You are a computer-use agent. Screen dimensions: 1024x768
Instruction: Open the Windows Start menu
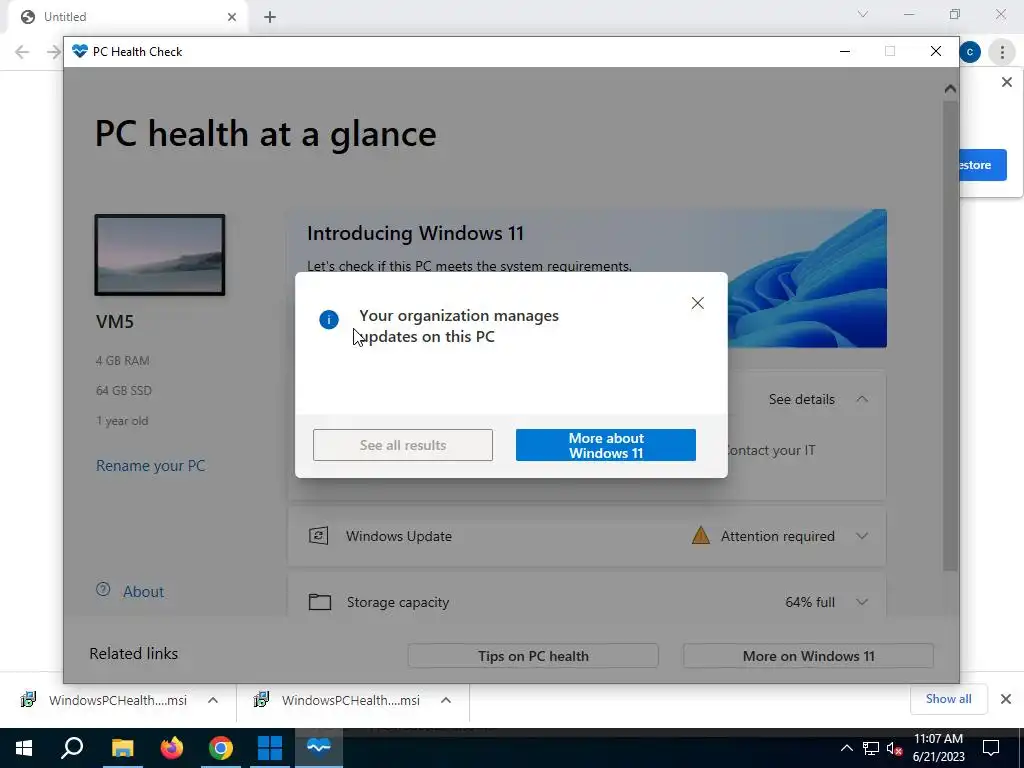click(x=24, y=748)
